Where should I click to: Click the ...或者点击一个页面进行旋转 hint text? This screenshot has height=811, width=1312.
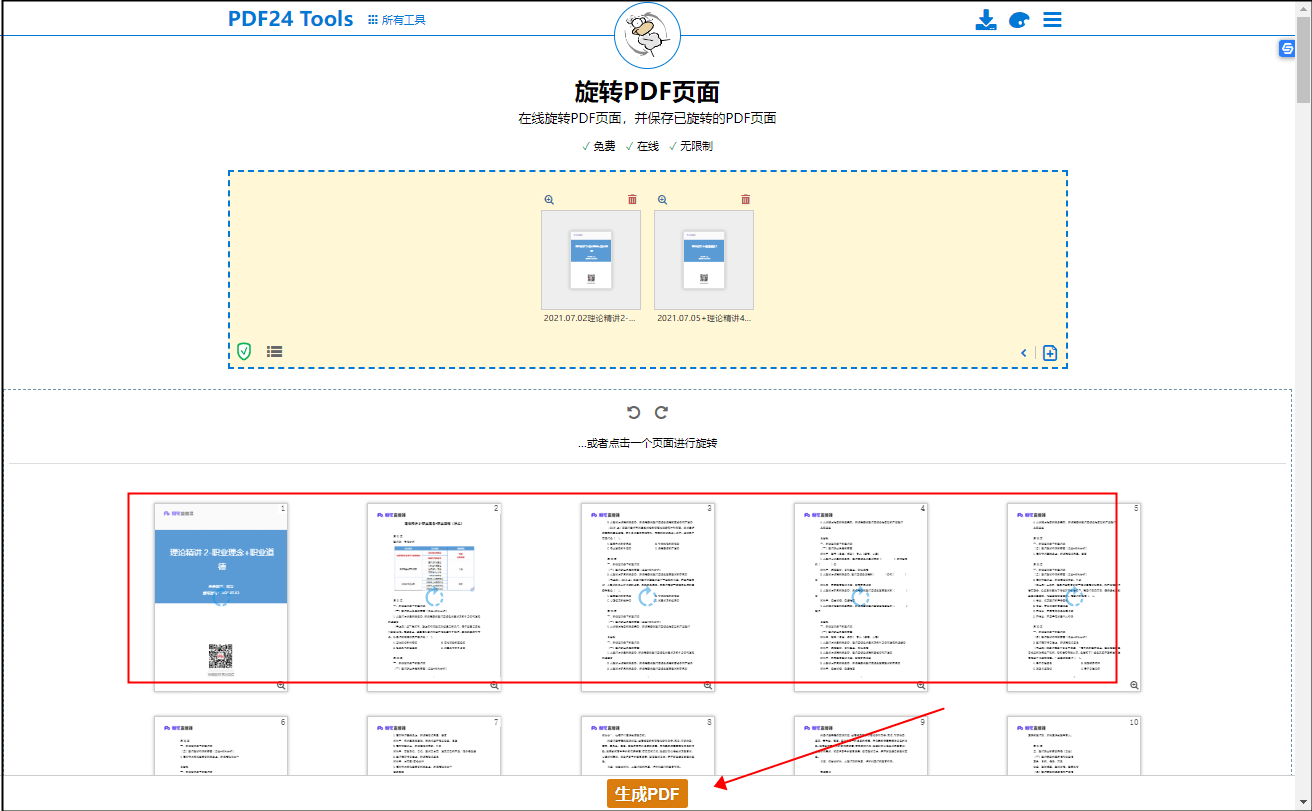(x=647, y=443)
